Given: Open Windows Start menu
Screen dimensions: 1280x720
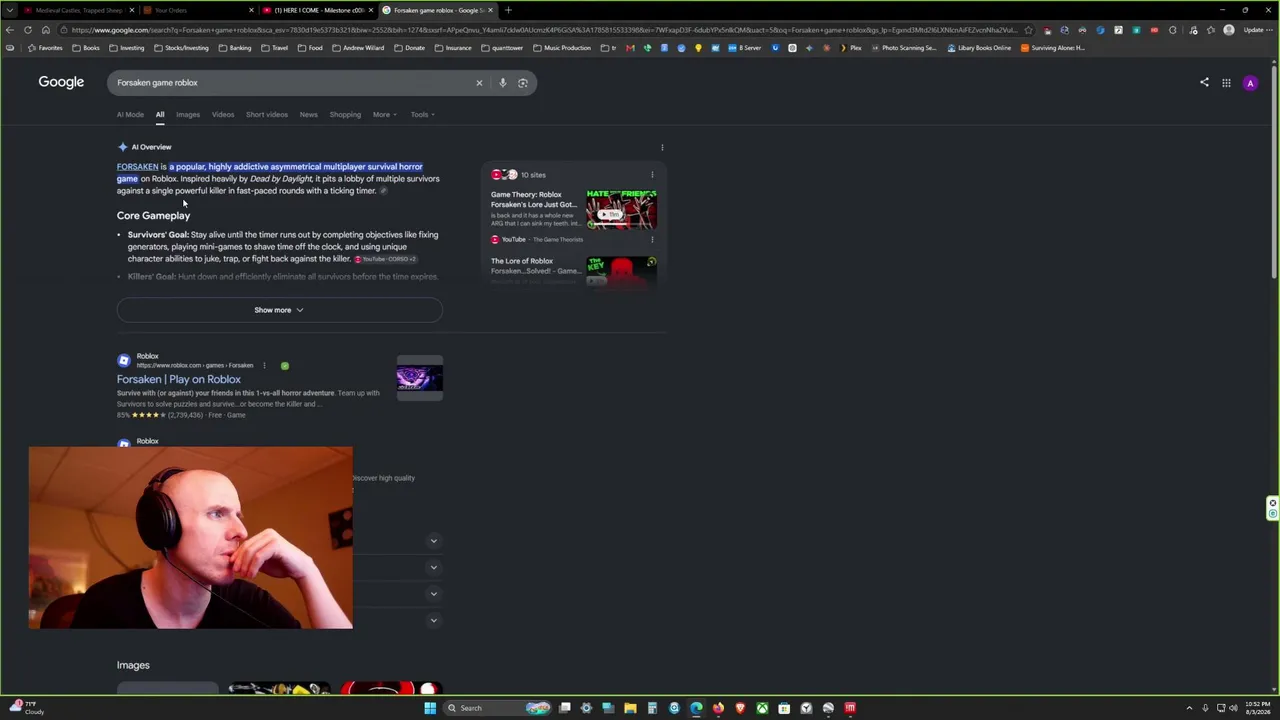Looking at the screenshot, I should (430, 708).
